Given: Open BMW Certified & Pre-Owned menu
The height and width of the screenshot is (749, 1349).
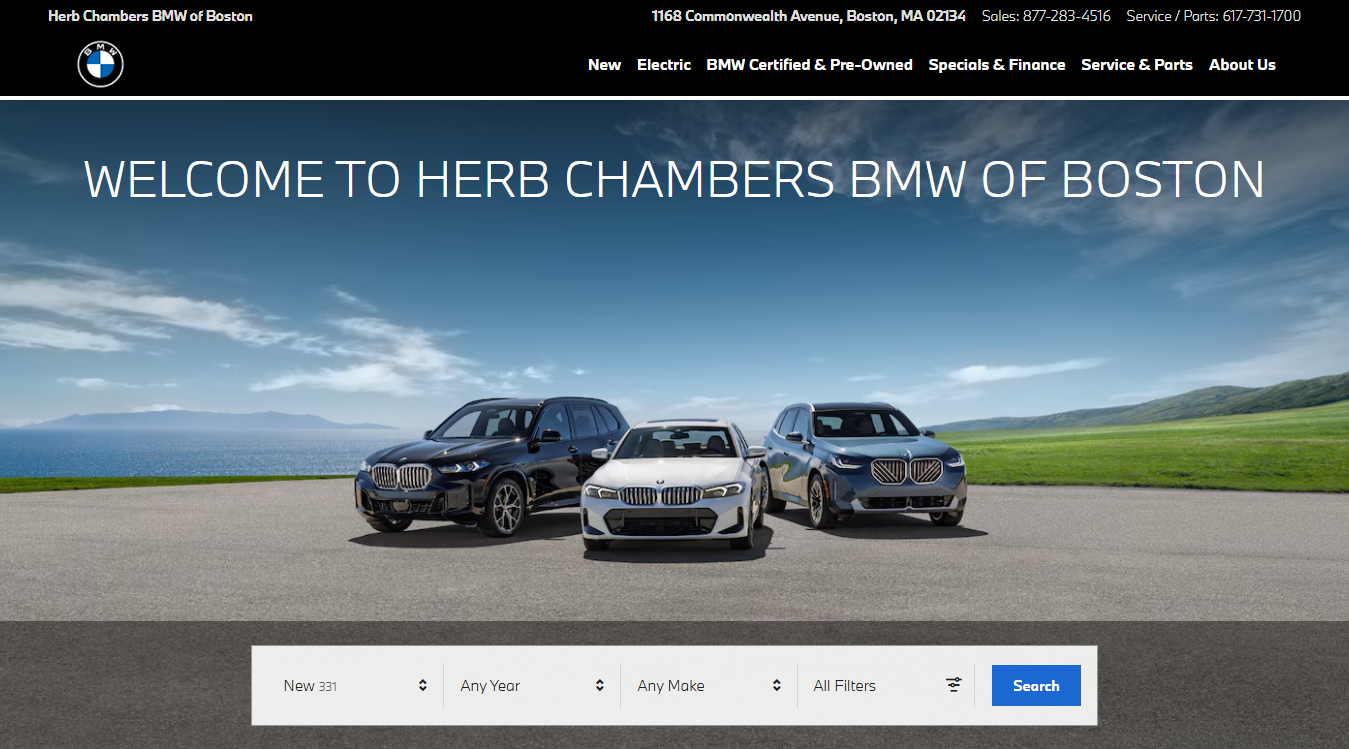Looking at the screenshot, I should click(809, 65).
